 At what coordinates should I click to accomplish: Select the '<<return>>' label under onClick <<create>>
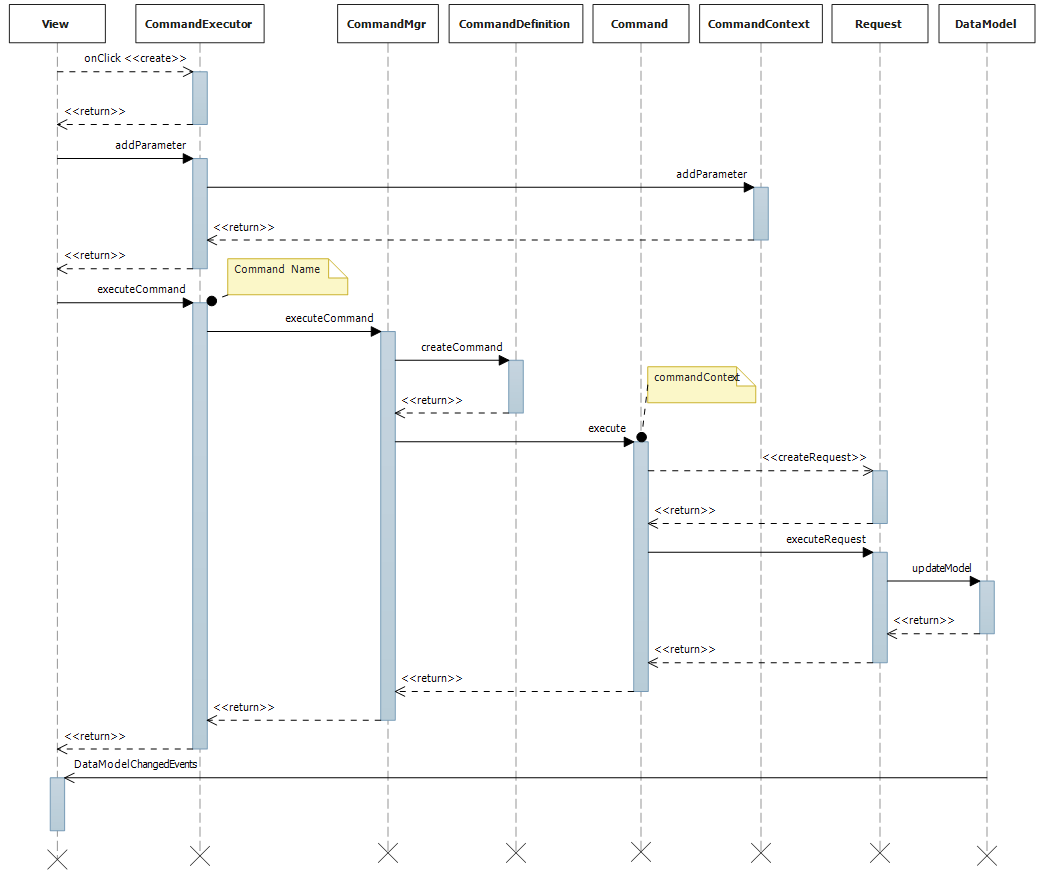pyautogui.click(x=95, y=112)
